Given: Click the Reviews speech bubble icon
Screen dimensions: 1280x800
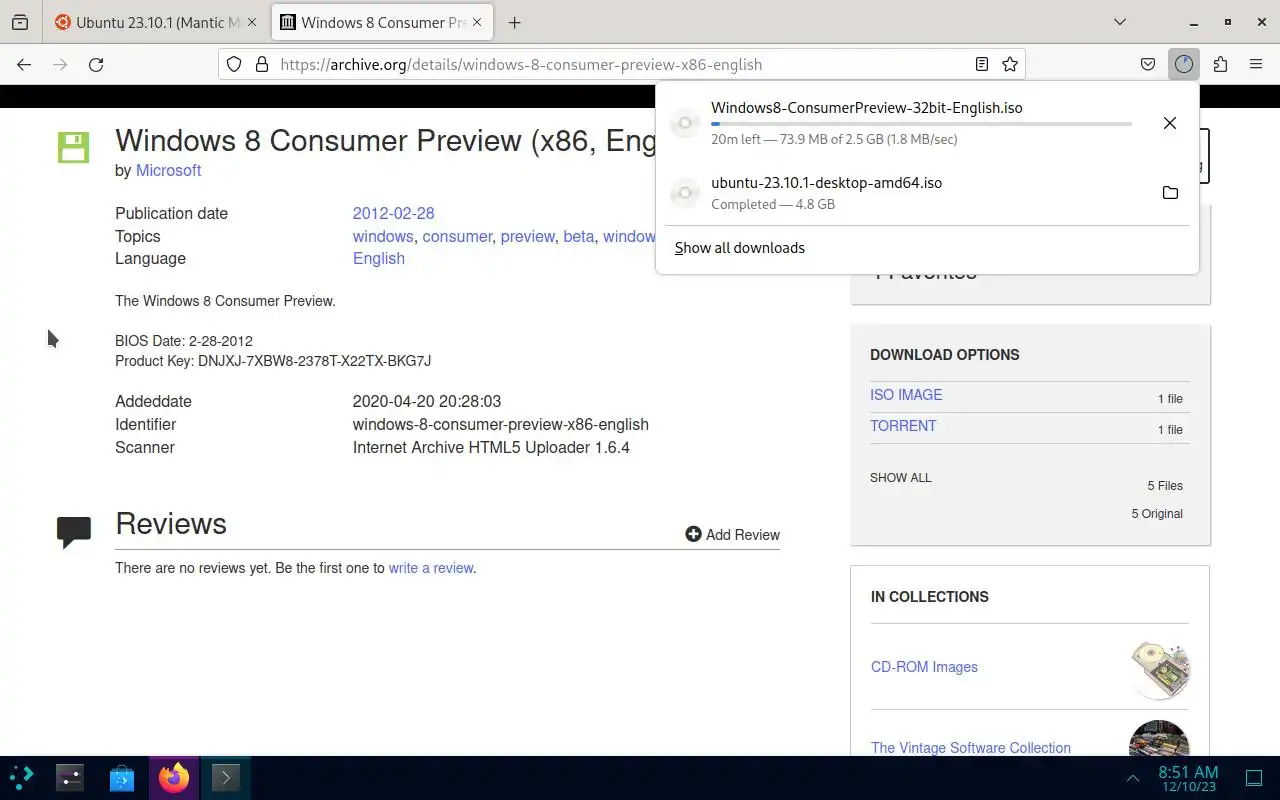Looking at the screenshot, I should (x=74, y=532).
